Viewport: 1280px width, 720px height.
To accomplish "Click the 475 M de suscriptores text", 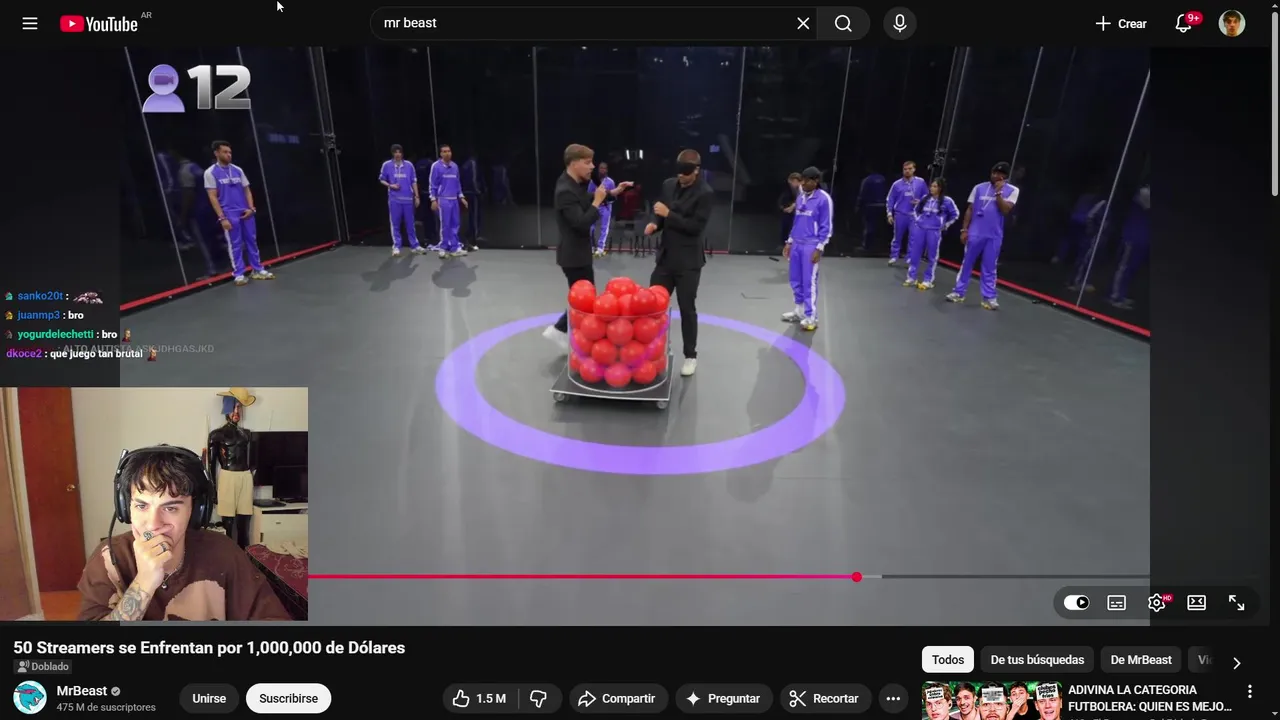I will [106, 707].
